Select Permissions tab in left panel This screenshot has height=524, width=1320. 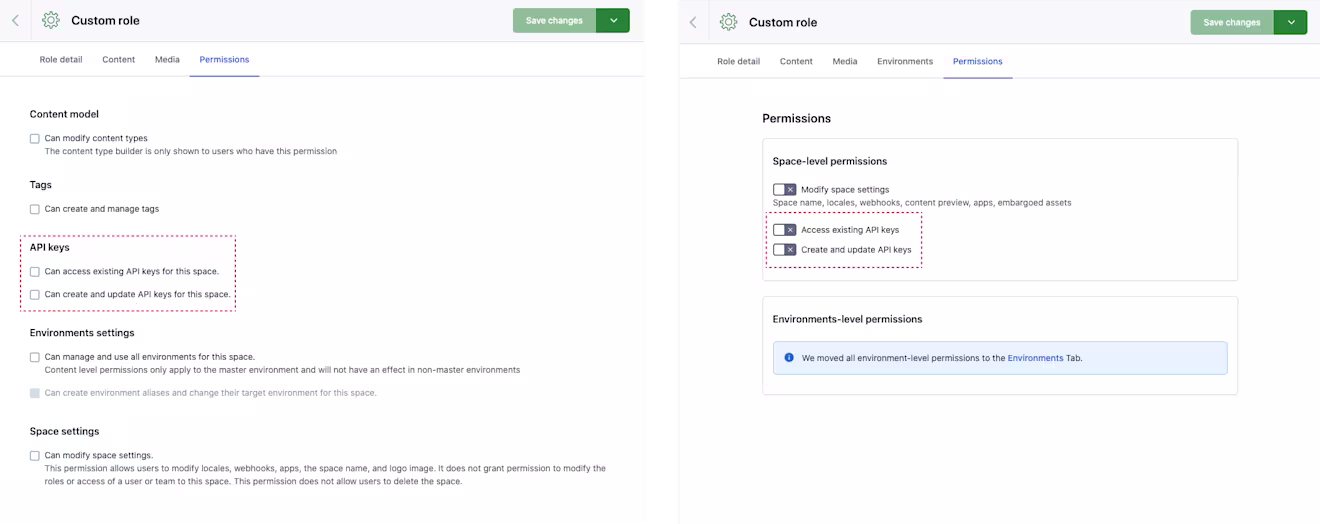point(224,59)
